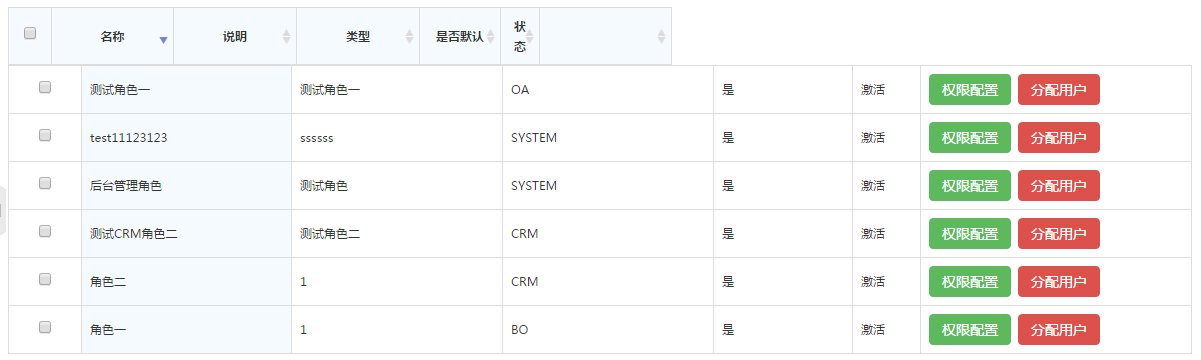This screenshot has height=360, width=1201.
Task: Open 权限配置 for test11123123
Action: pyautogui.click(x=970, y=138)
